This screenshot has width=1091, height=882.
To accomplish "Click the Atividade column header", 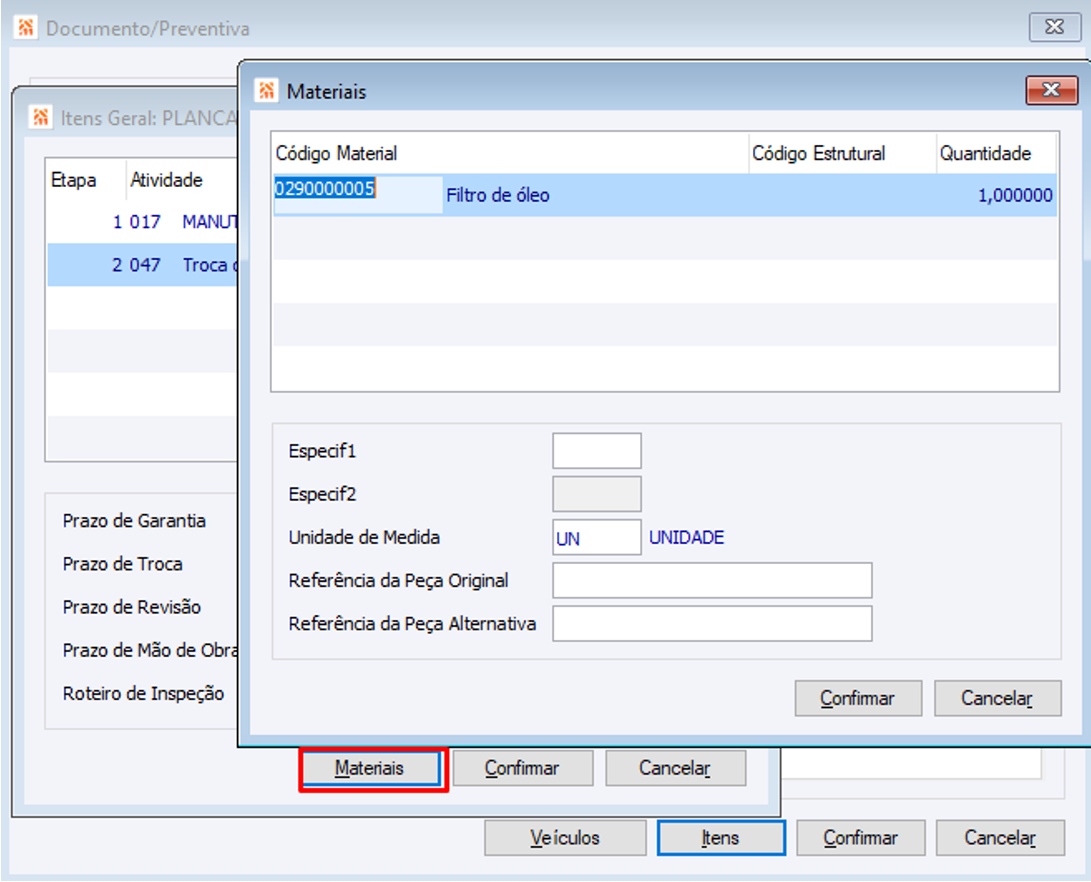I will click(x=166, y=180).
